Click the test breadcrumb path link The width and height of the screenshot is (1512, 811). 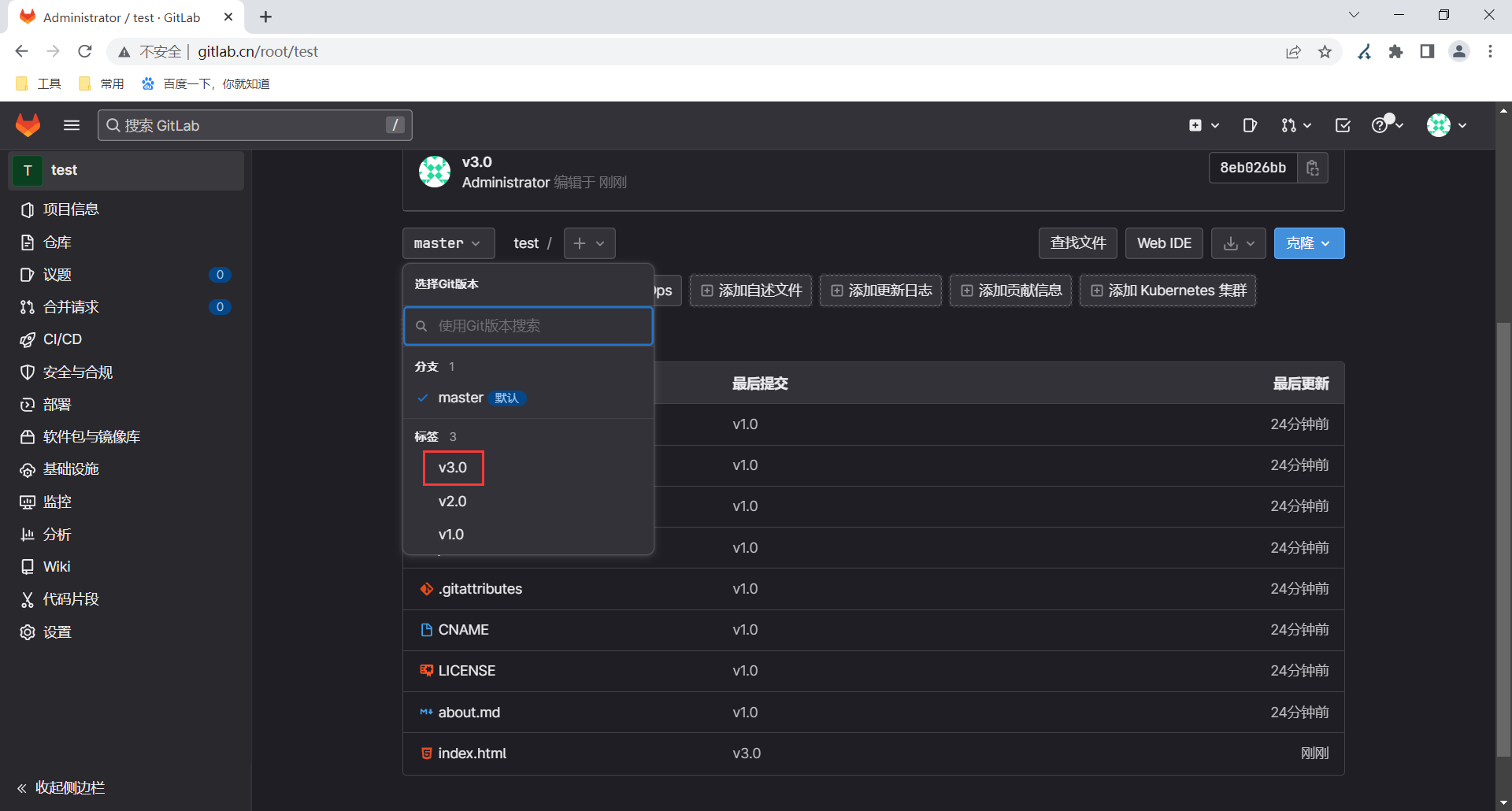pos(526,243)
